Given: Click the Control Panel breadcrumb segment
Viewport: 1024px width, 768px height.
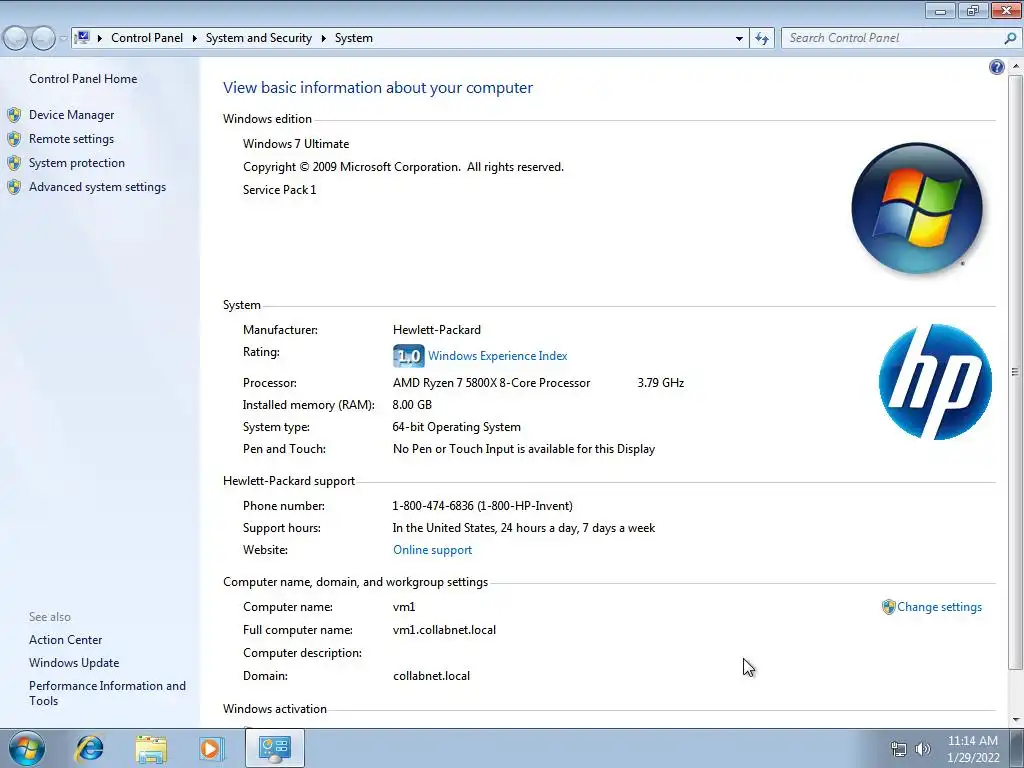Looking at the screenshot, I should (147, 38).
